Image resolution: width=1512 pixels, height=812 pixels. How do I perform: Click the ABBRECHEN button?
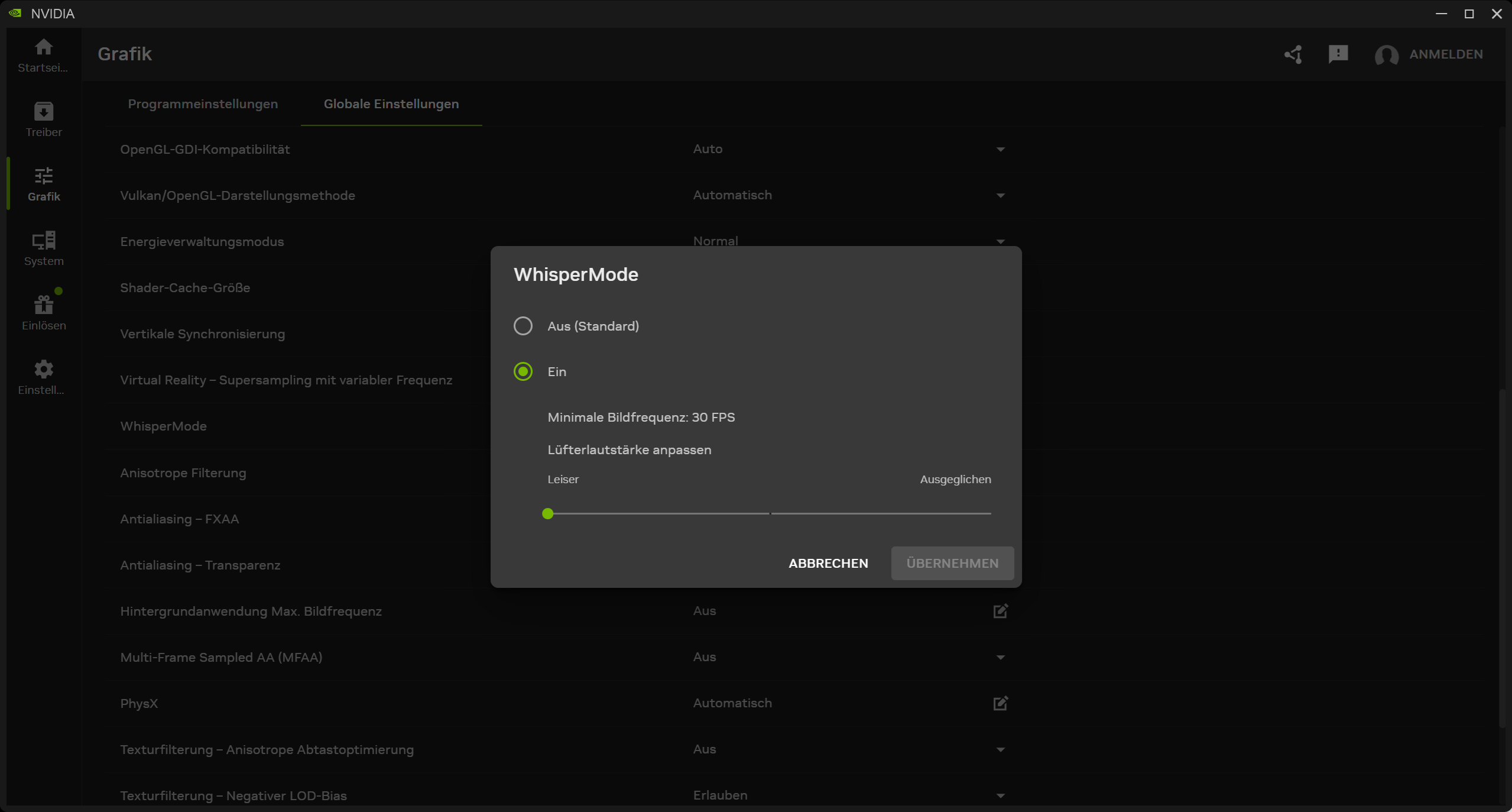click(828, 563)
